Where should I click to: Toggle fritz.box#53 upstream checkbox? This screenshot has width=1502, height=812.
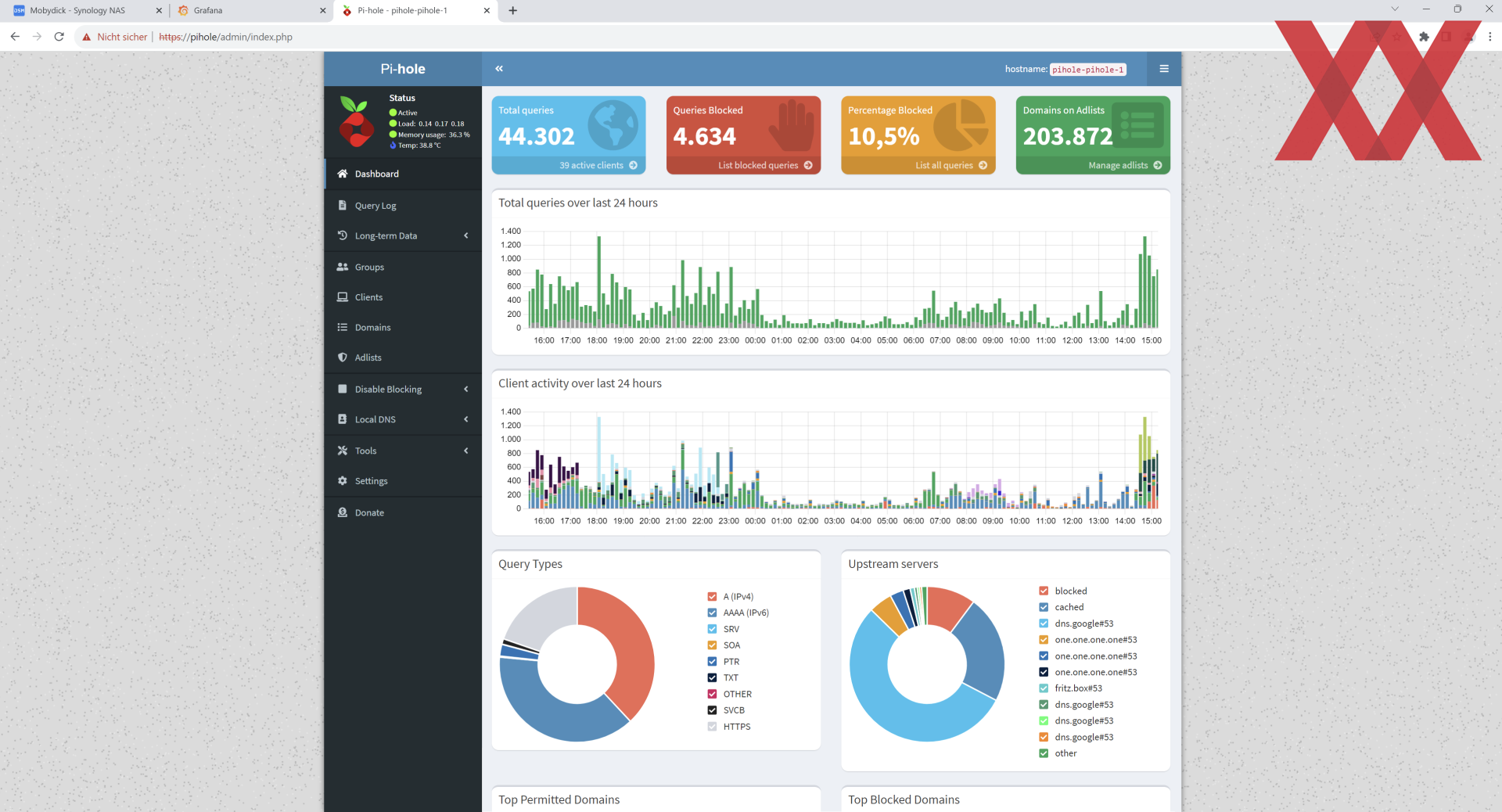point(1044,688)
